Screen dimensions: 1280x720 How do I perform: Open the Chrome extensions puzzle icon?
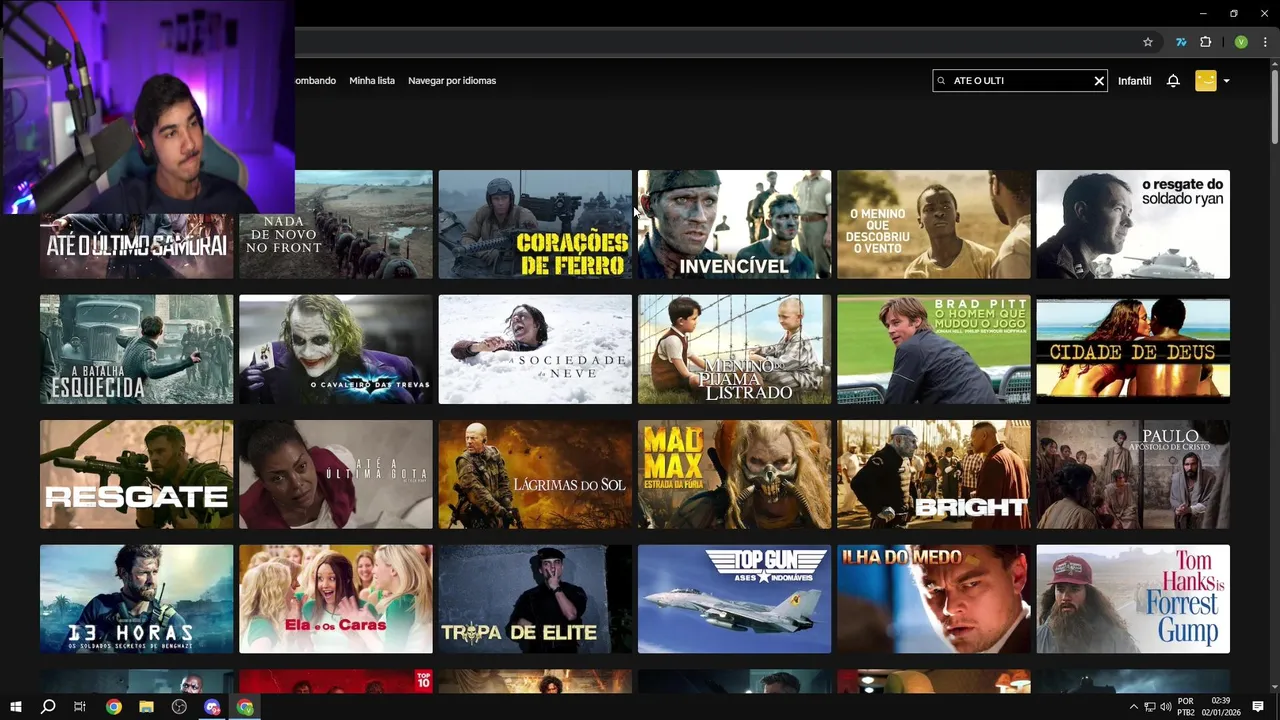(x=1205, y=42)
